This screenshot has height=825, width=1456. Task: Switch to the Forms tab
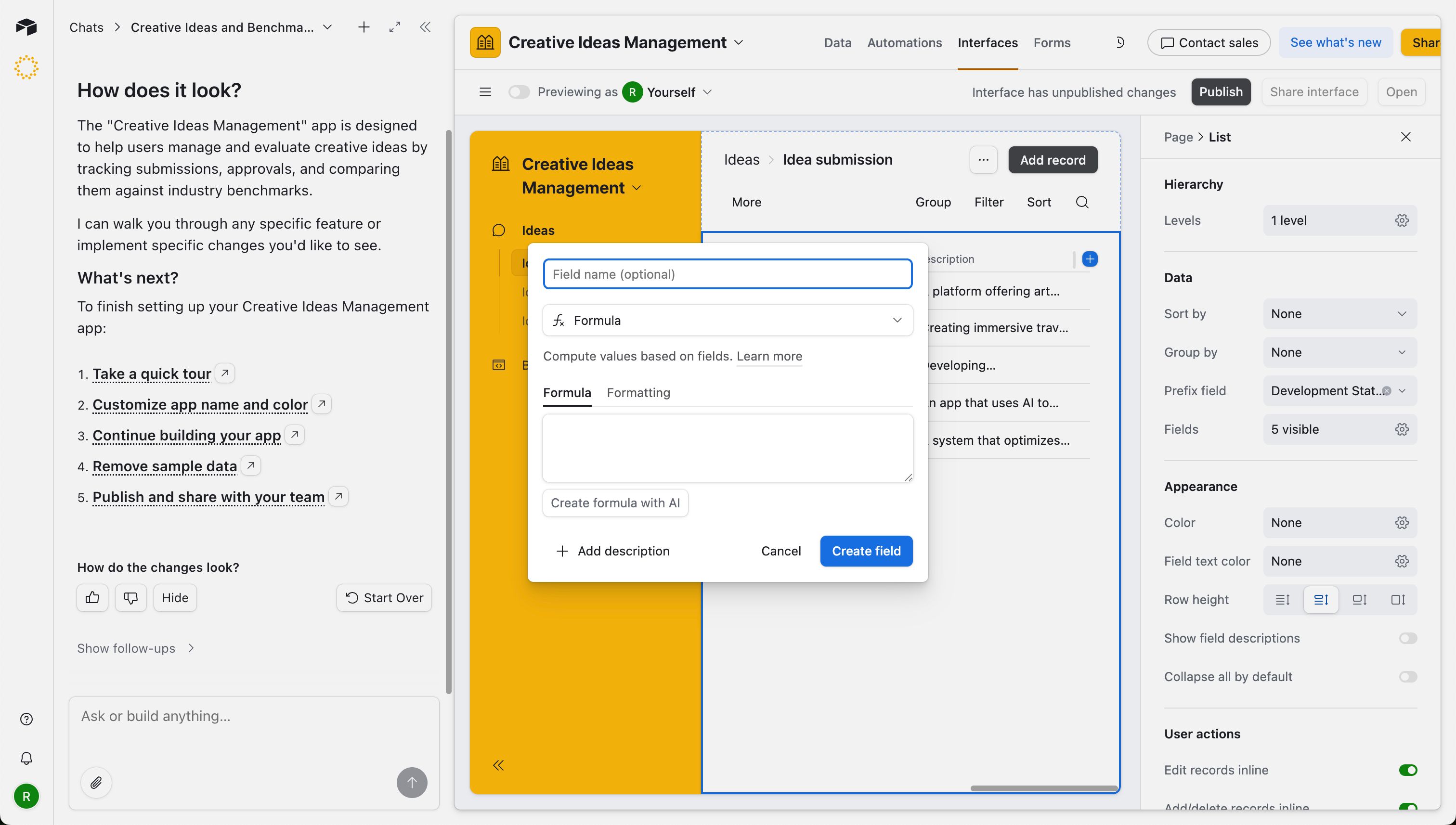1052,42
